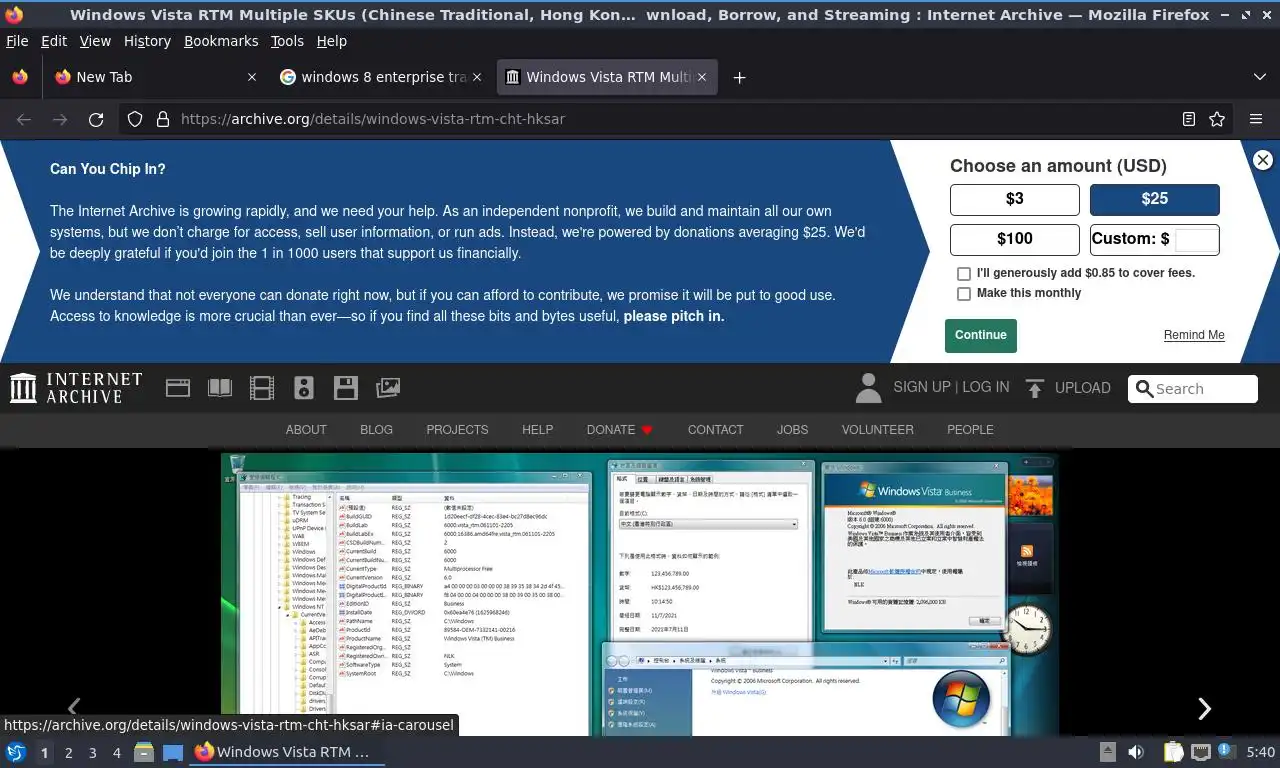Click the Custom donation amount field

1196,239
